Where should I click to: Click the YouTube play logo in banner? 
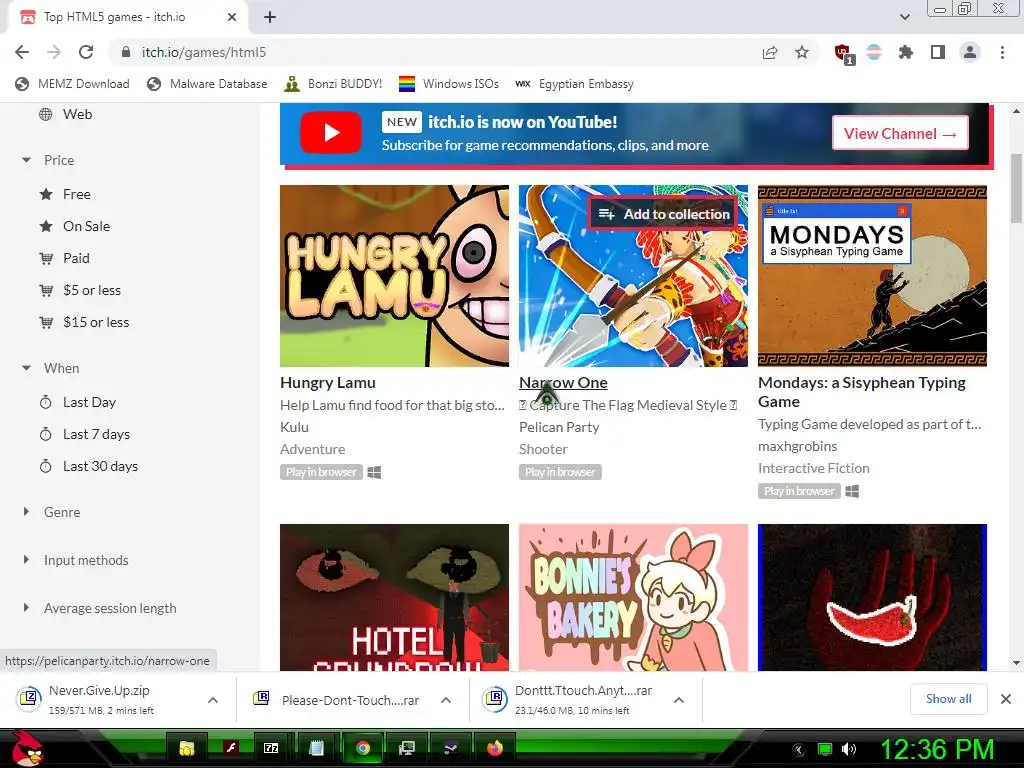pos(330,133)
